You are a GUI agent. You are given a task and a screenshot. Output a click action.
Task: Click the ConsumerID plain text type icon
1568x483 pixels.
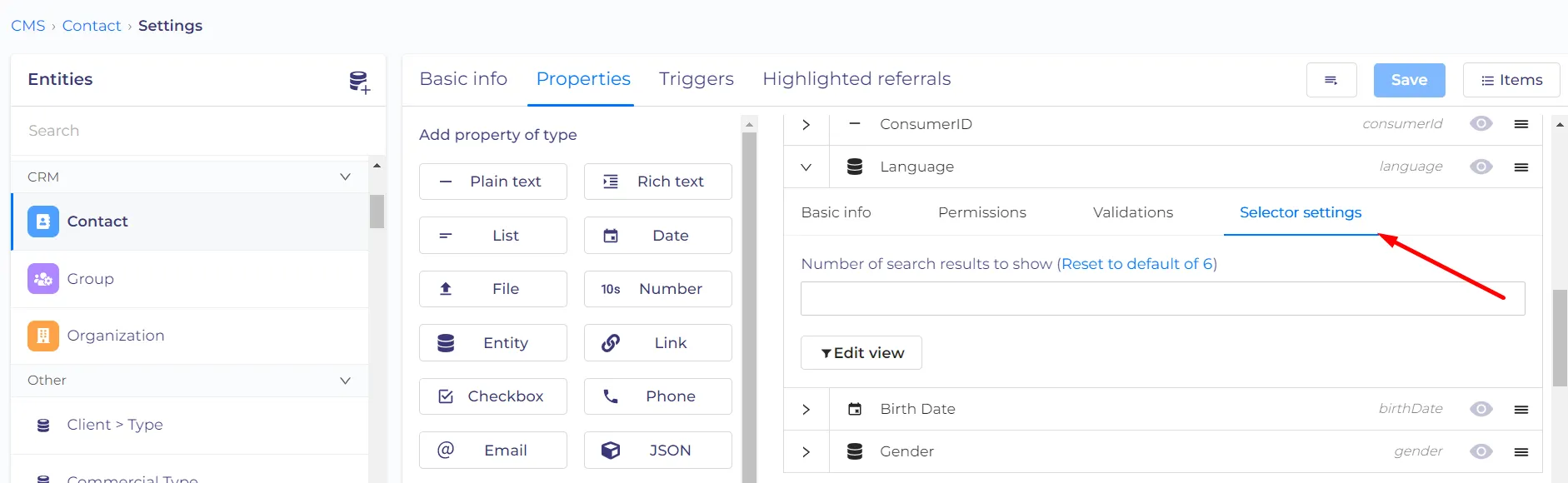click(855, 124)
